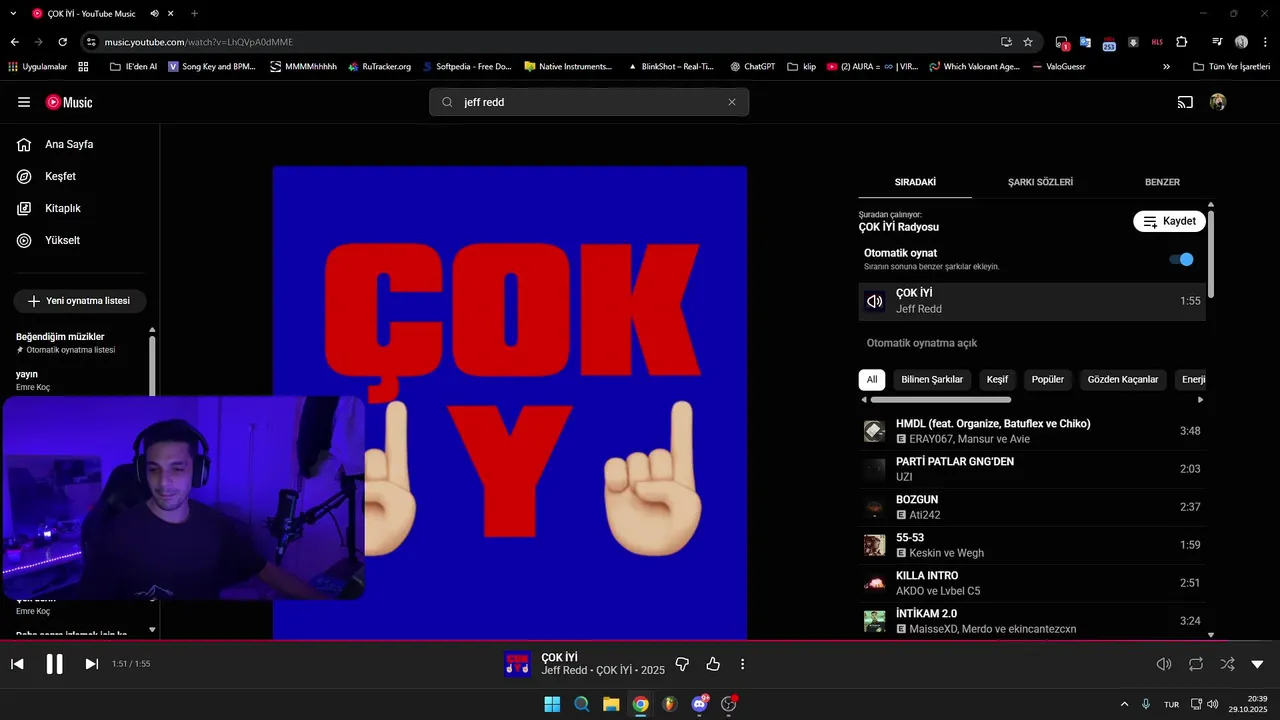Toggle the repeat mode
Screen dimensions: 1280x720
[x=1196, y=664]
